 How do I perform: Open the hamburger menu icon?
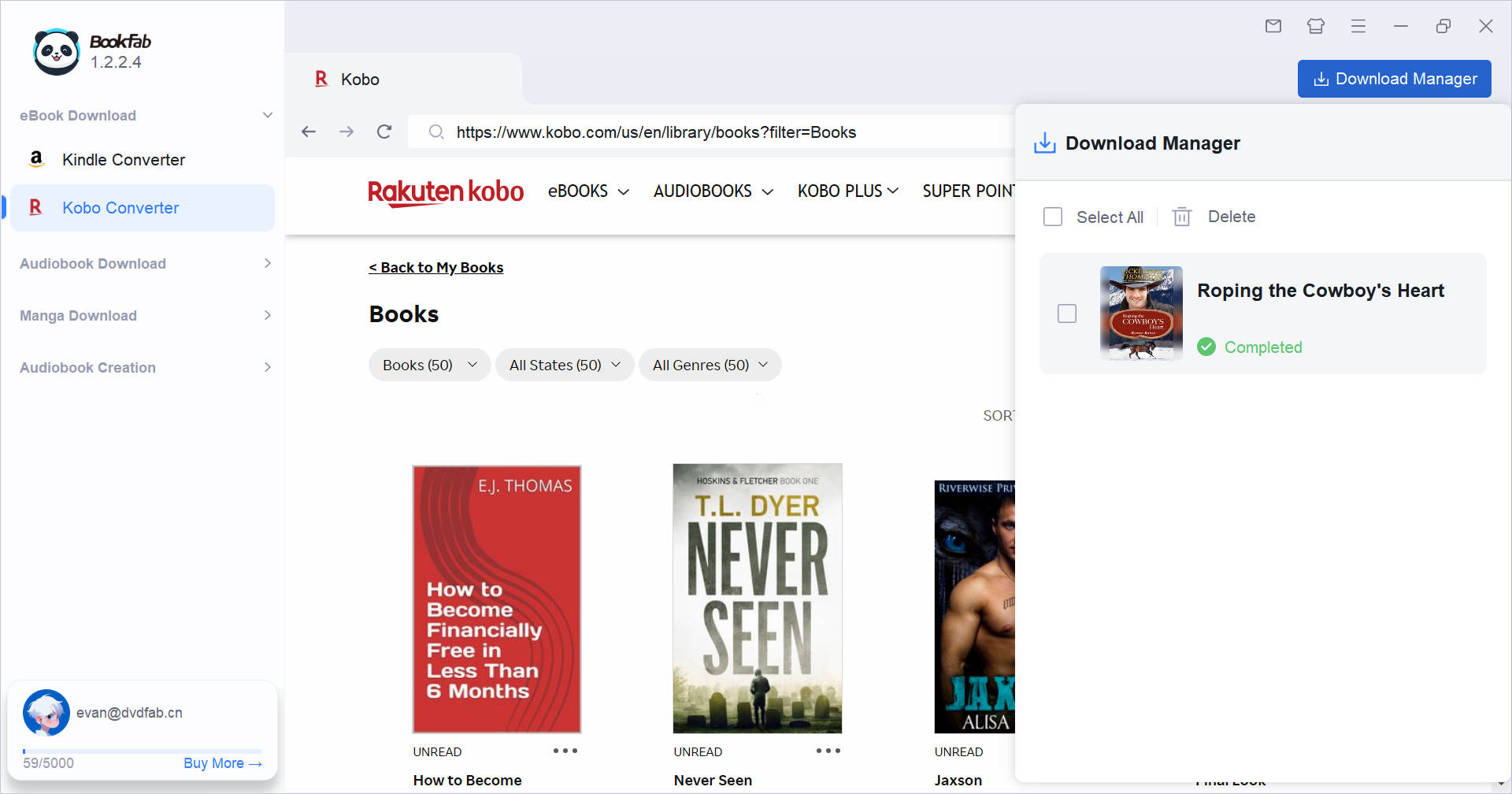[1358, 26]
